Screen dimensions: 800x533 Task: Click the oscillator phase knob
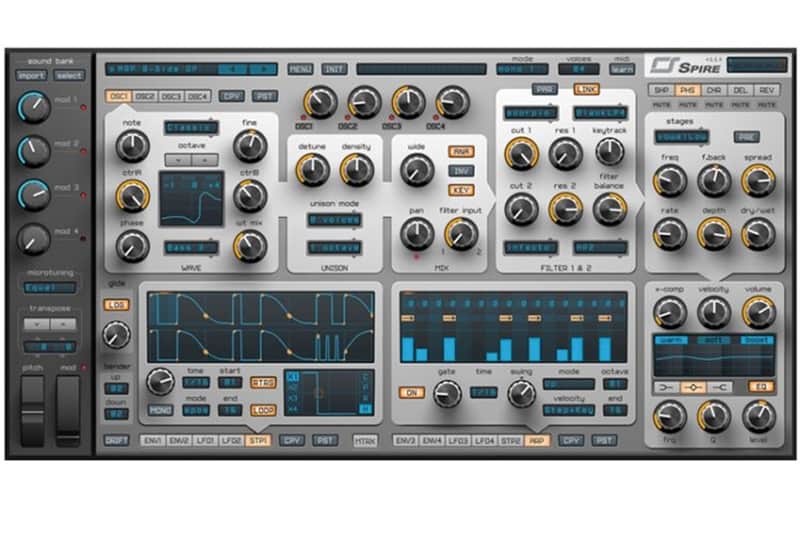[x=132, y=246]
